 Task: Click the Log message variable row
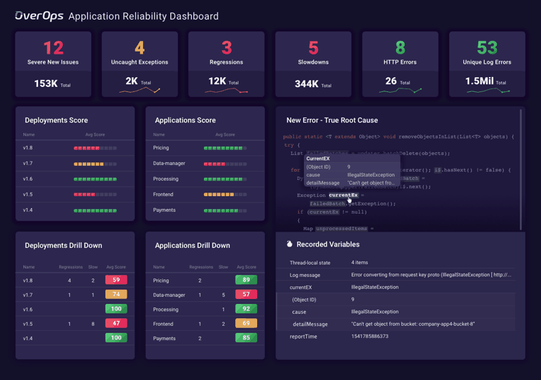[400, 275]
